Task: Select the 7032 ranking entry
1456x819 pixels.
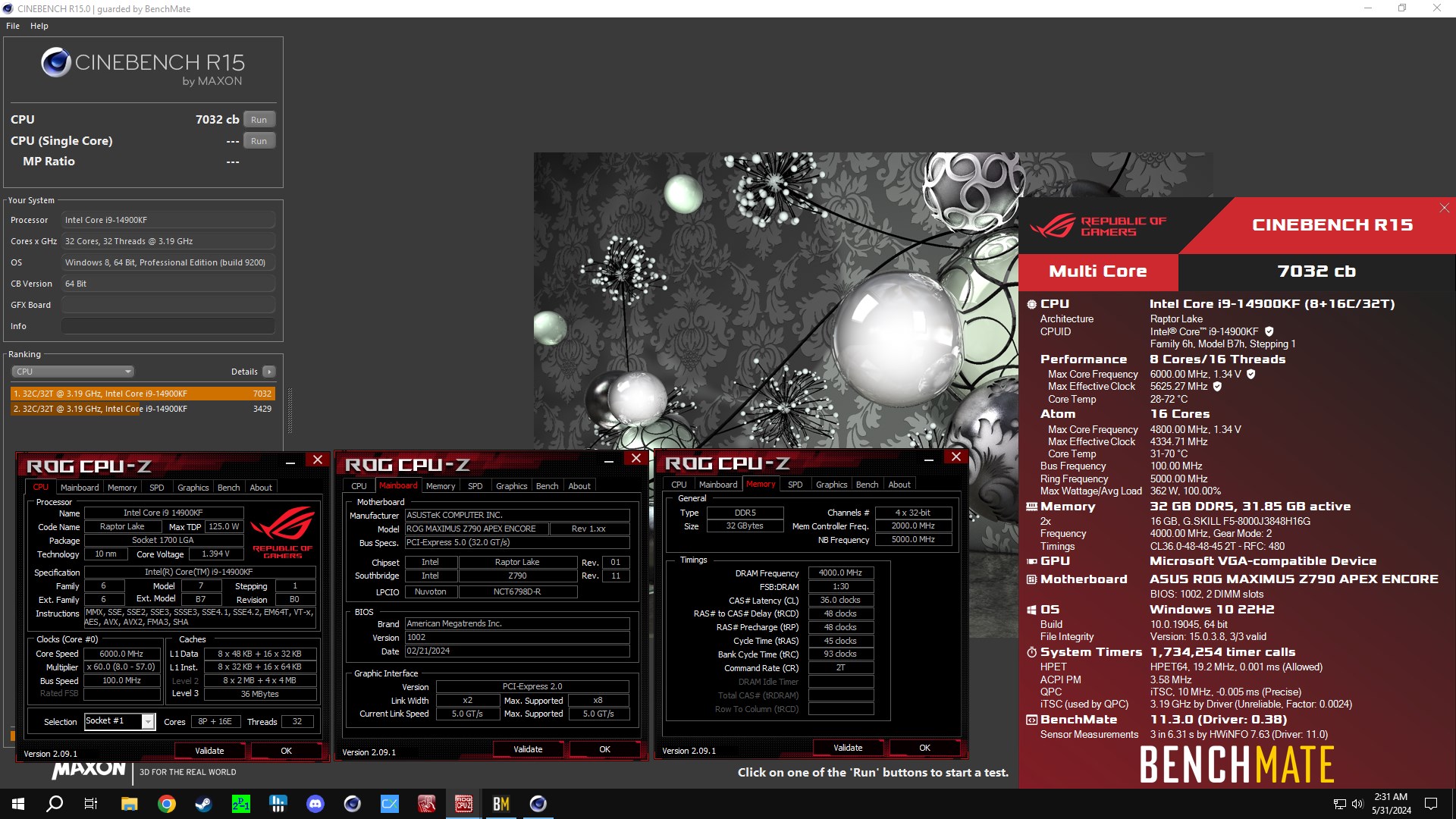Action: tap(143, 394)
